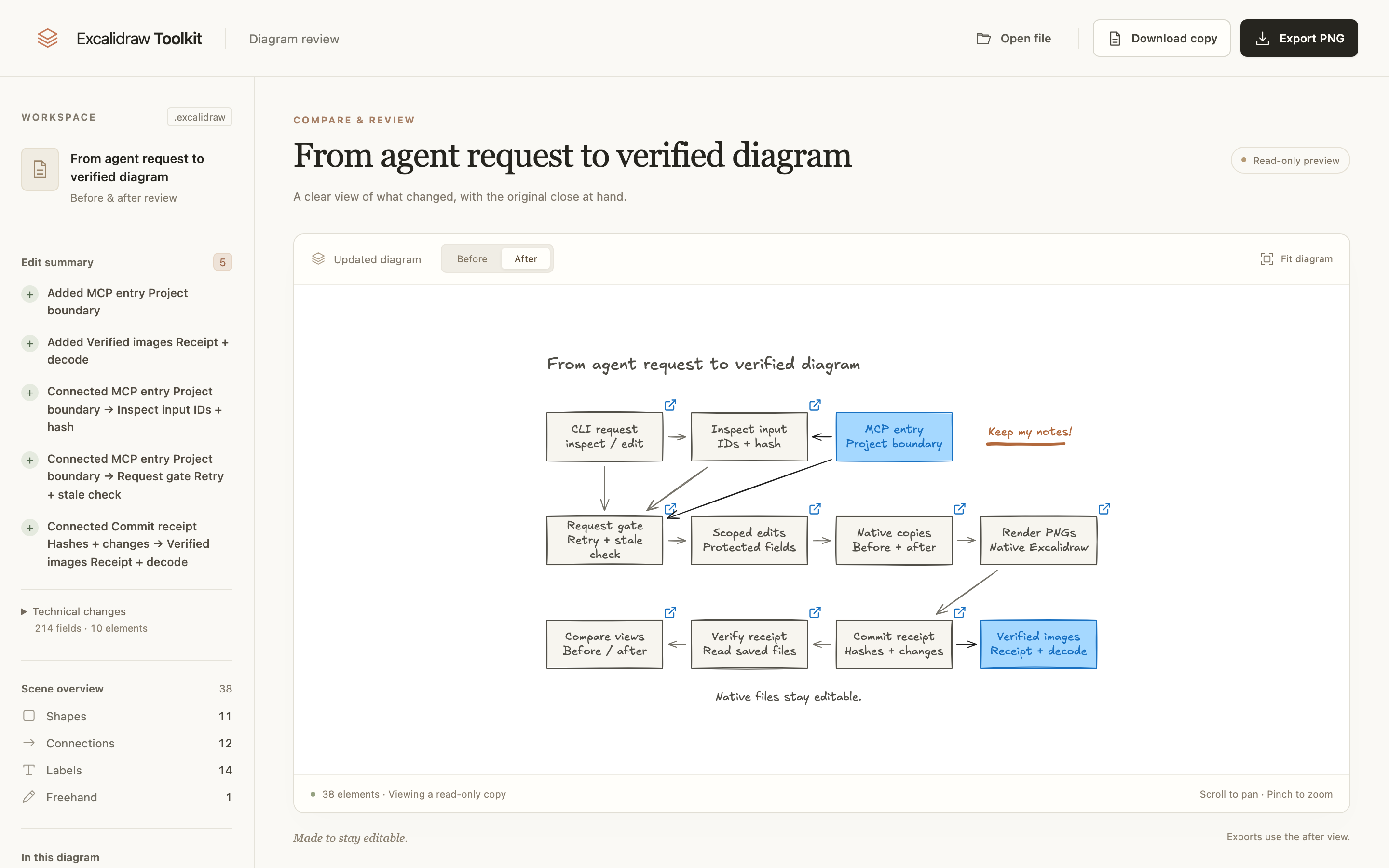Select the MCP entry Project boundary box

[894, 437]
